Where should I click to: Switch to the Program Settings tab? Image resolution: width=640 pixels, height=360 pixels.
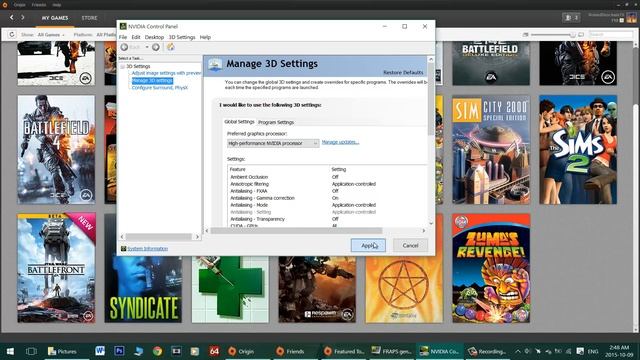click(276, 122)
